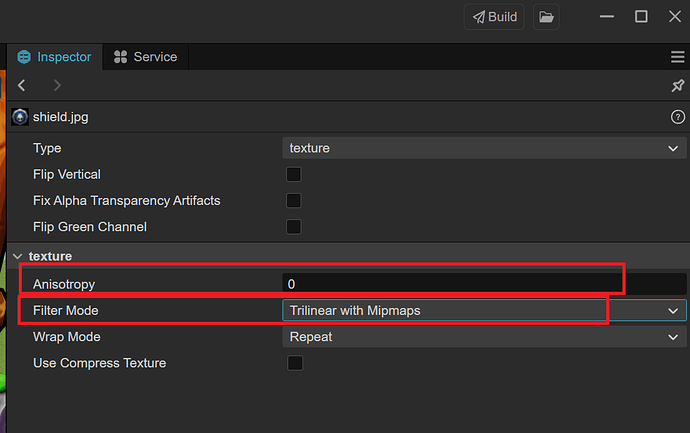This screenshot has height=433, width=690.
Task: Go back with the left arrow
Action: pyautogui.click(x=22, y=86)
